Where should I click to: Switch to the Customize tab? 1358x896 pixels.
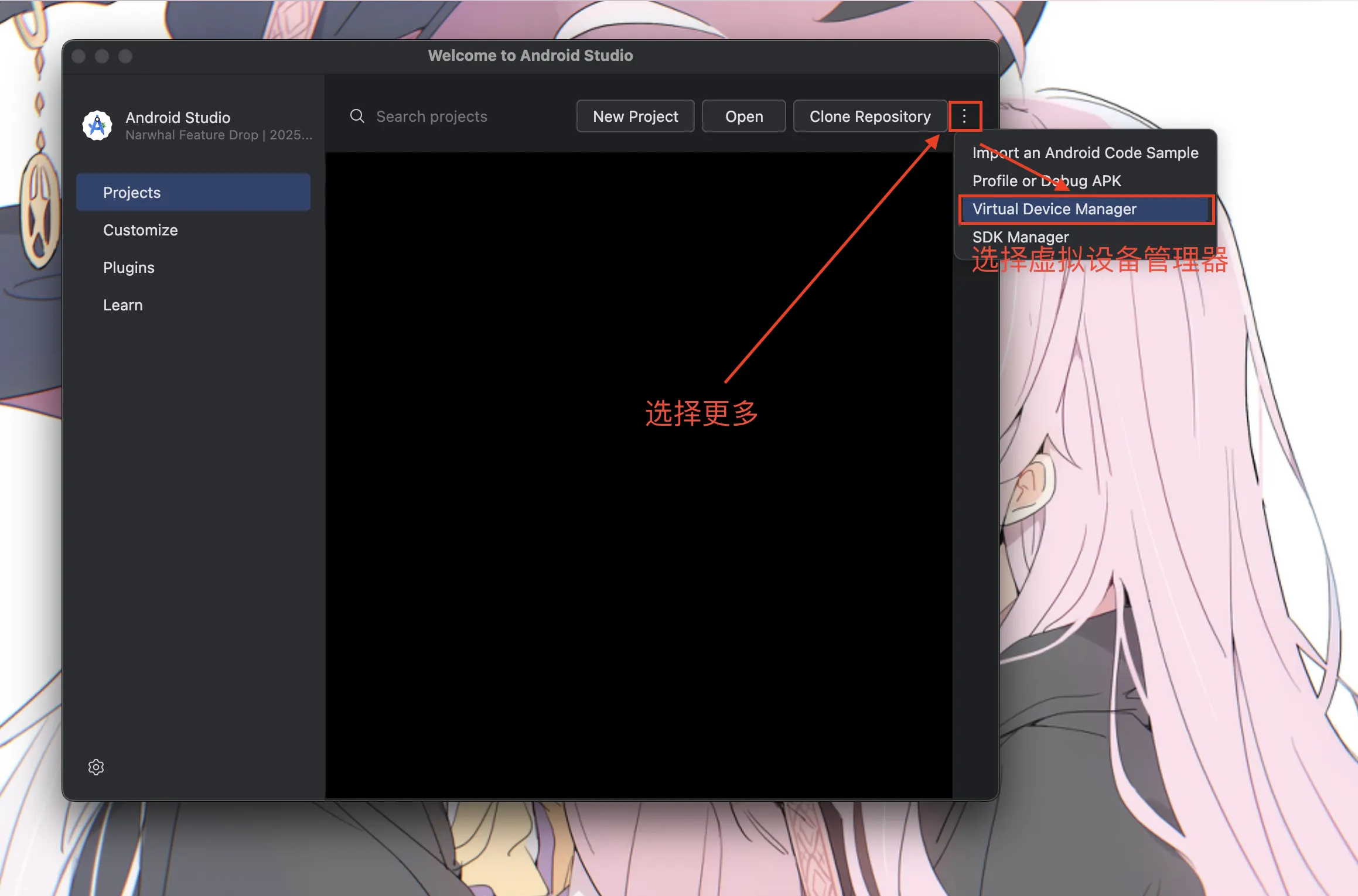click(x=141, y=230)
